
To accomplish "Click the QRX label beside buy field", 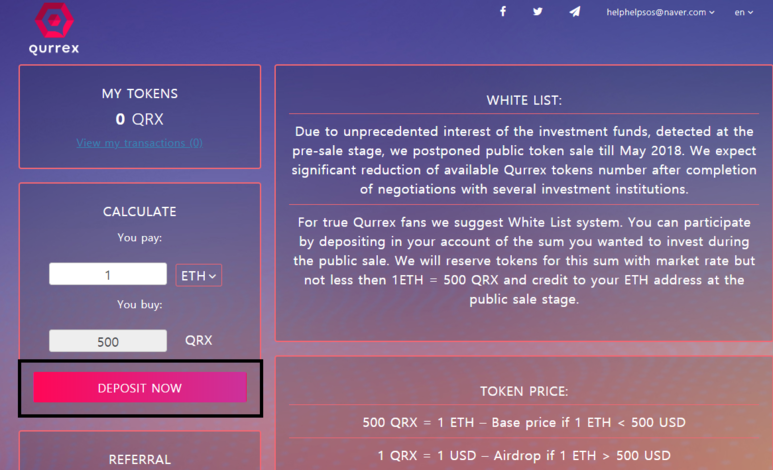I will pos(199,340).
